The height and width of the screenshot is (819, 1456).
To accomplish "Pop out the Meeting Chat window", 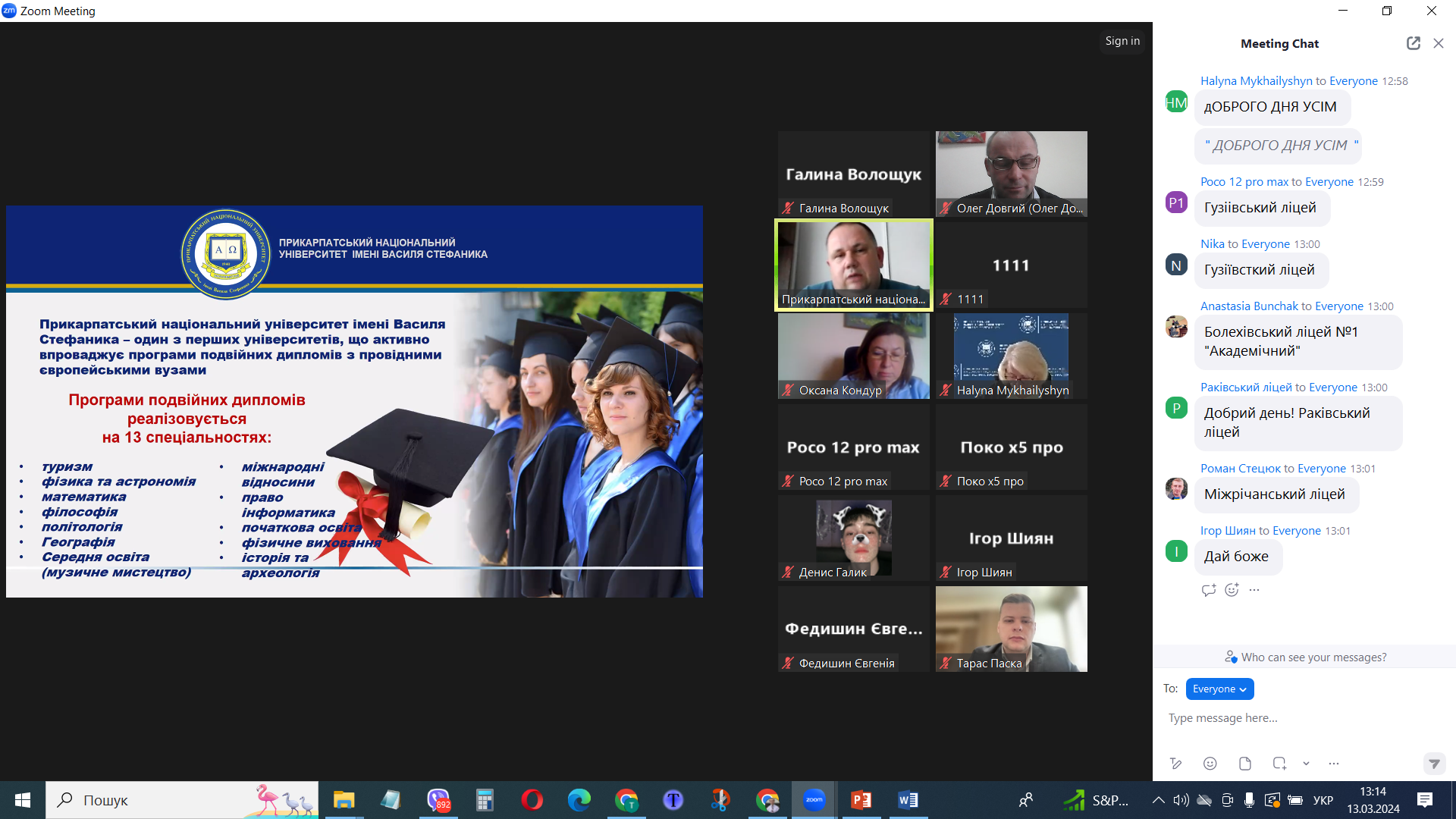I will click(x=1413, y=43).
